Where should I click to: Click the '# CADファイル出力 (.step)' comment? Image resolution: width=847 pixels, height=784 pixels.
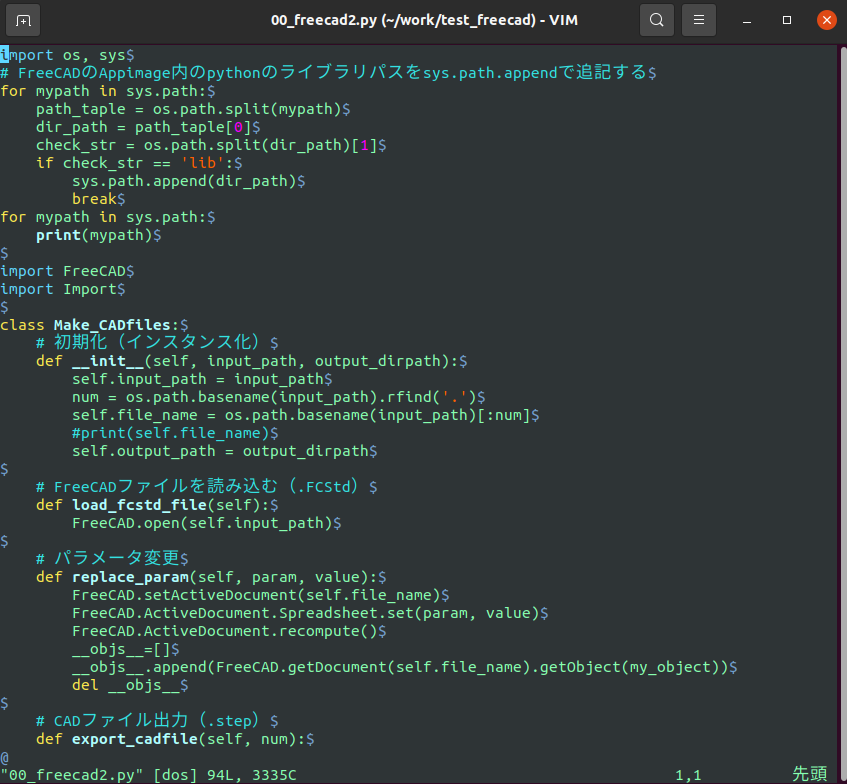pyautogui.click(x=157, y=721)
